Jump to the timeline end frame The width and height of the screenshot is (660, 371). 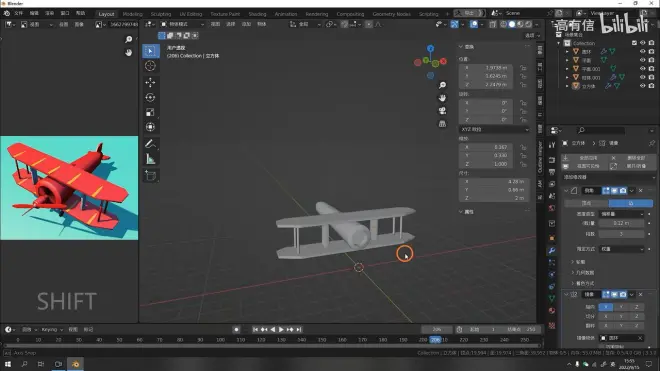(x=299, y=329)
